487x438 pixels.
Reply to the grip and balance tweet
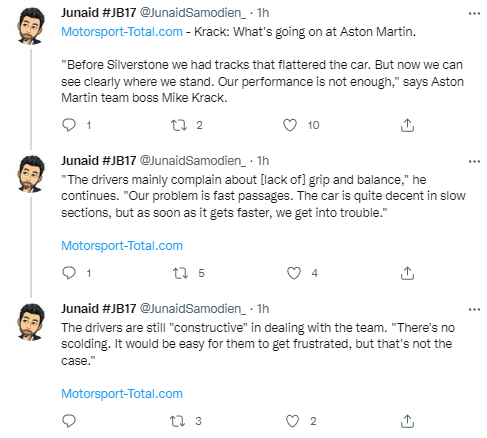(69, 273)
